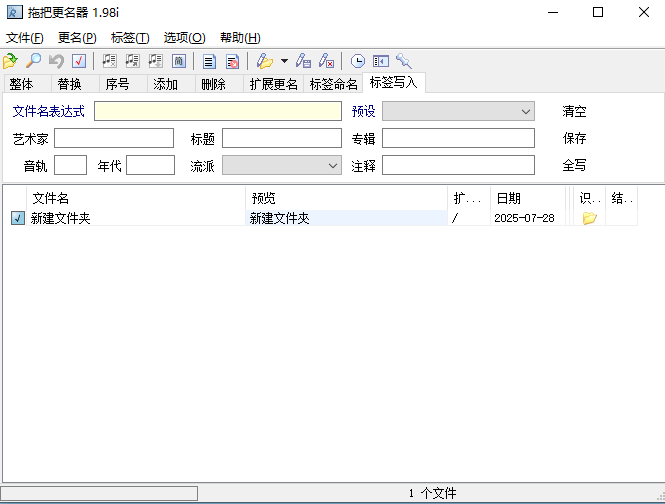
Task: Click the pencil with folder icon
Action: 265,61
